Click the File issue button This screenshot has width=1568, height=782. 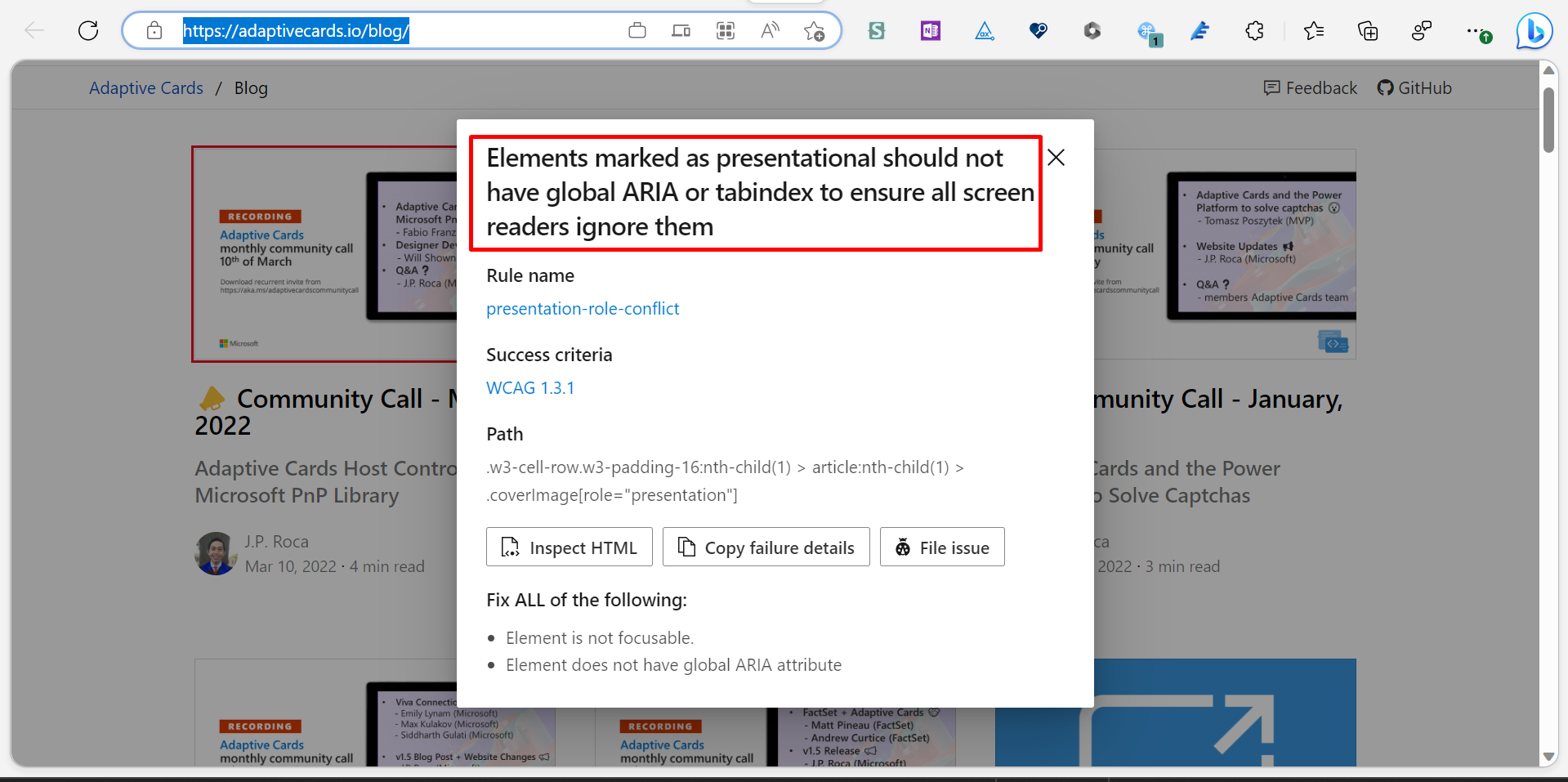point(941,547)
